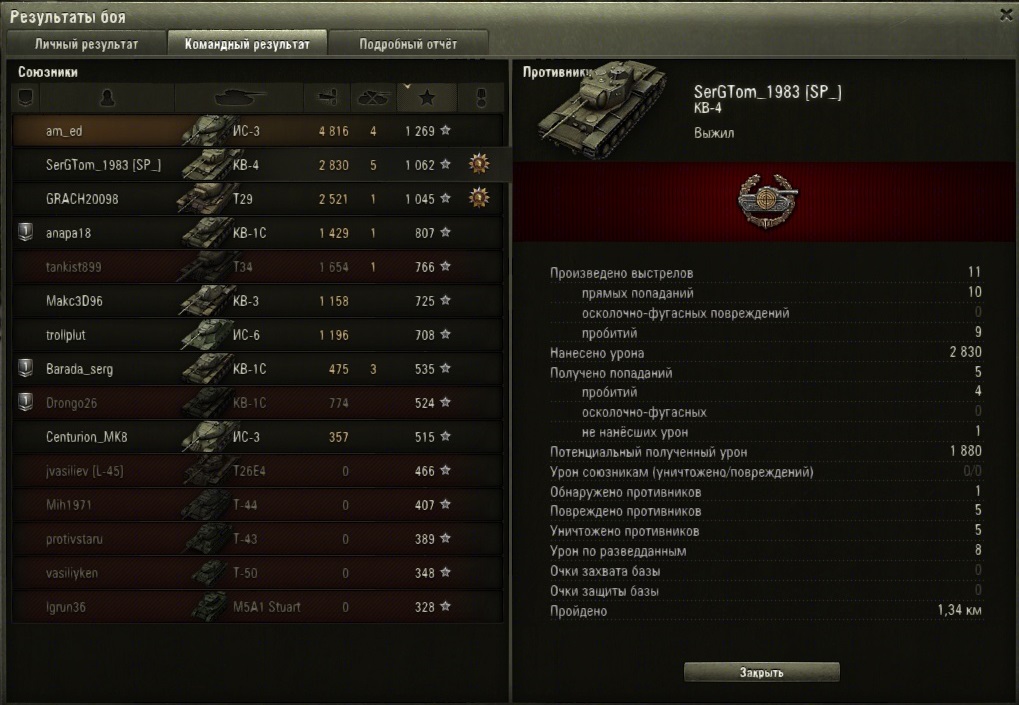
Task: Select Barada_serg КВ-1С player row
Action: pyautogui.click(x=257, y=369)
